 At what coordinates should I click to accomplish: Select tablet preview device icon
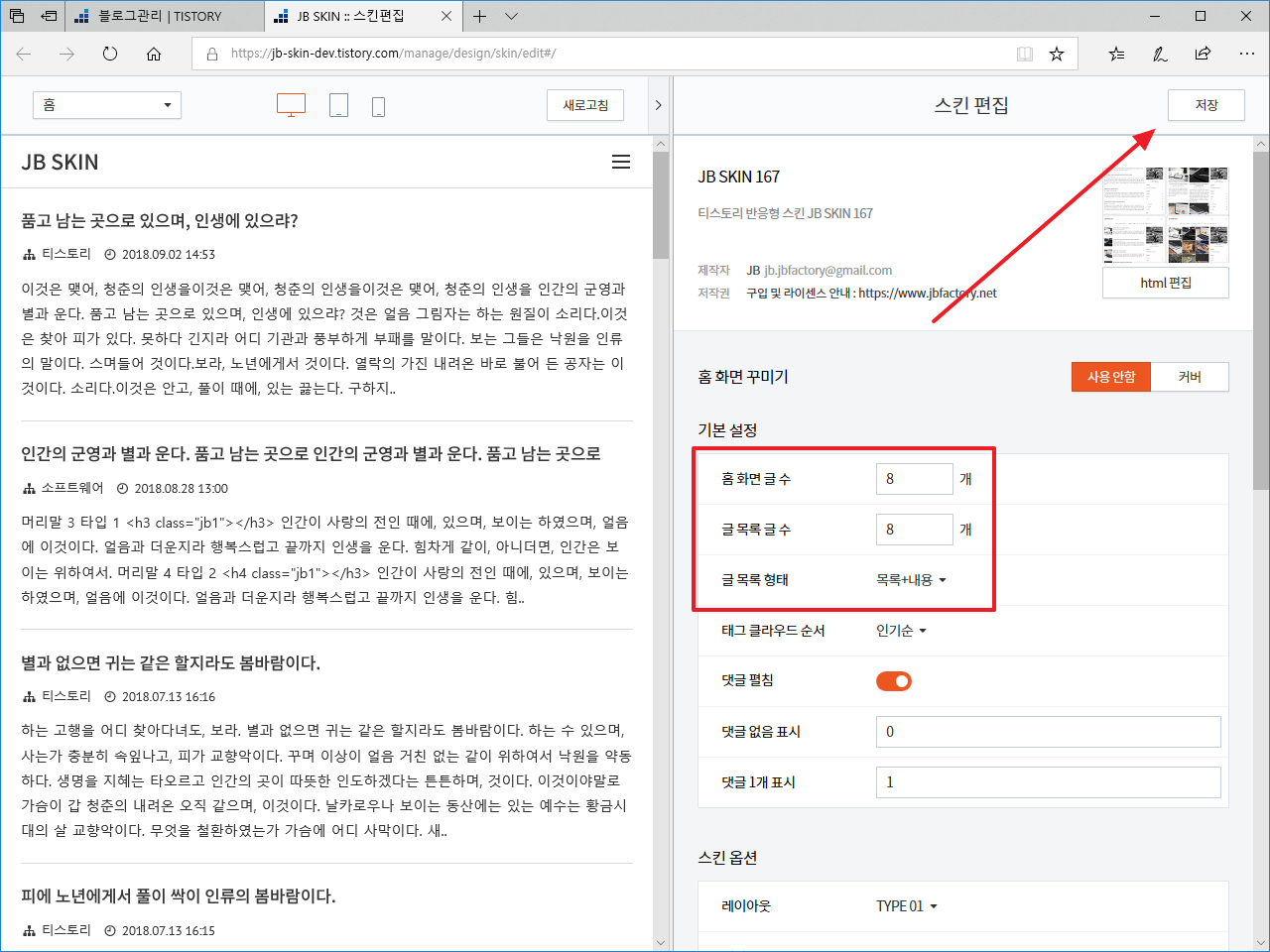[x=338, y=105]
